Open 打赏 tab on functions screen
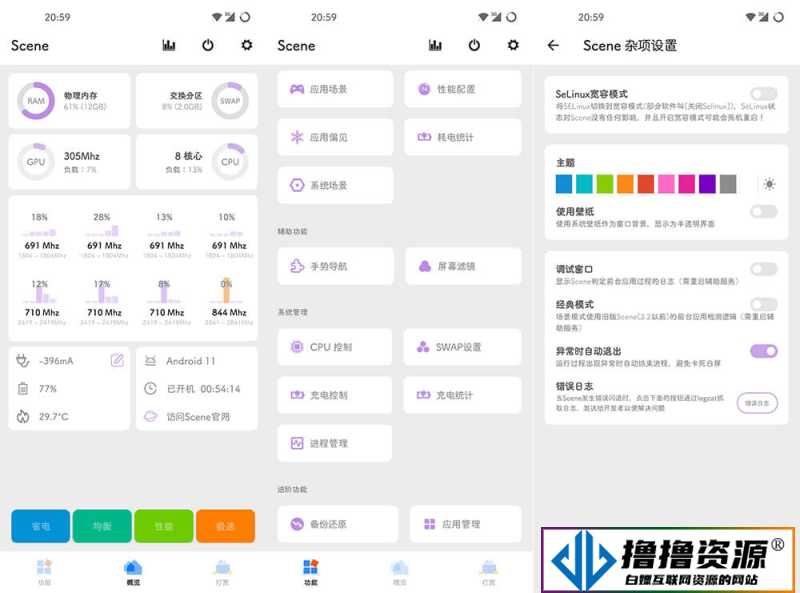 (488, 572)
